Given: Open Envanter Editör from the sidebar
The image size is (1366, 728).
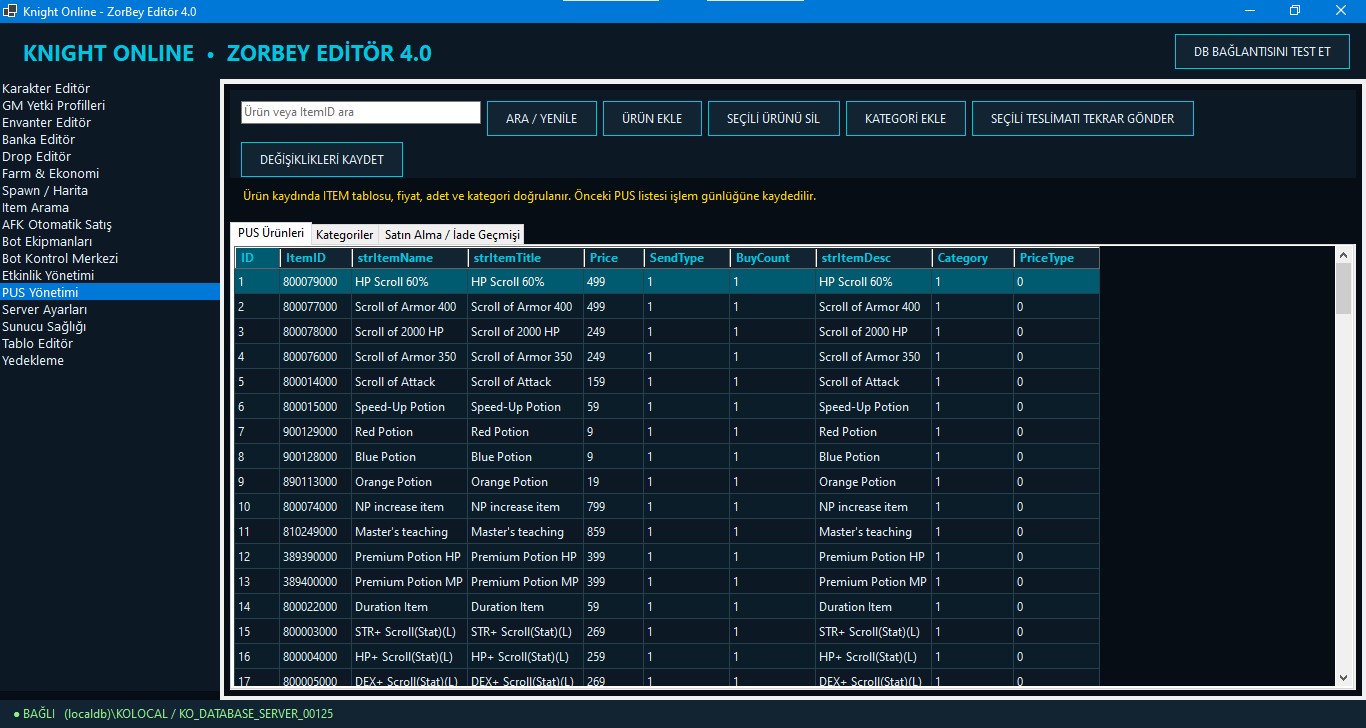Looking at the screenshot, I should point(110,123).
